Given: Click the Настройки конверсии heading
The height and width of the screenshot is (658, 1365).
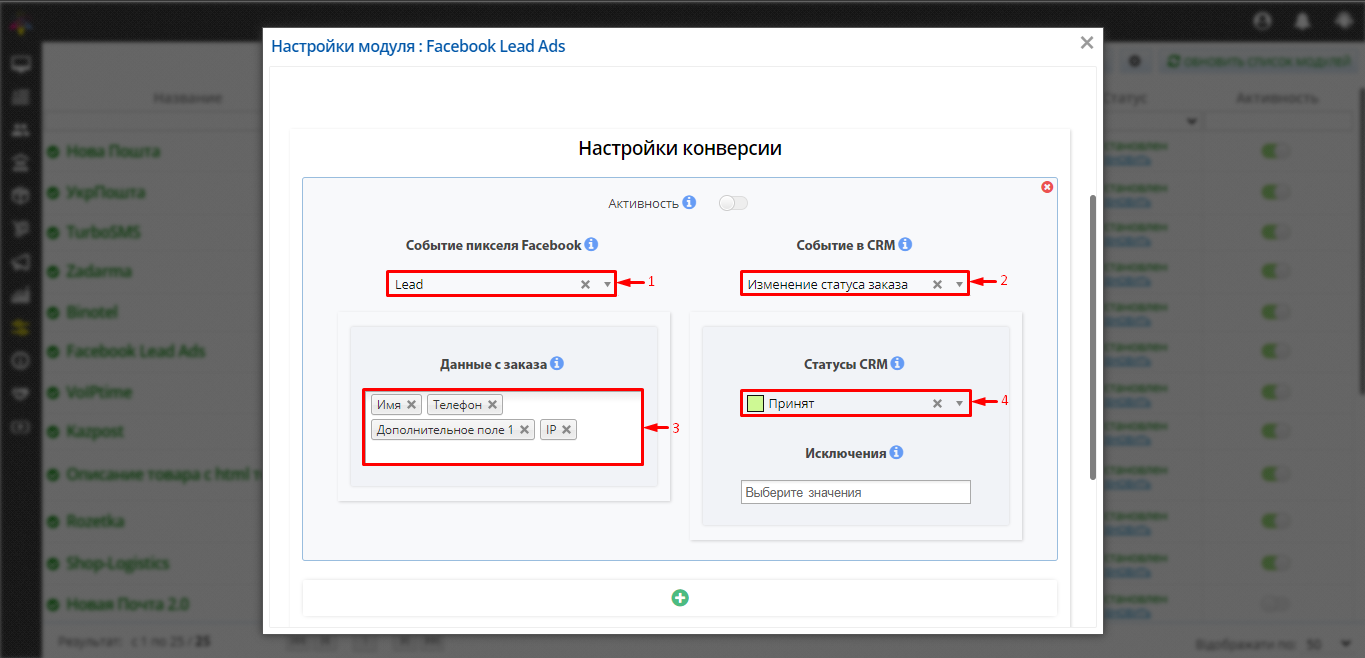Looking at the screenshot, I should coord(680,149).
